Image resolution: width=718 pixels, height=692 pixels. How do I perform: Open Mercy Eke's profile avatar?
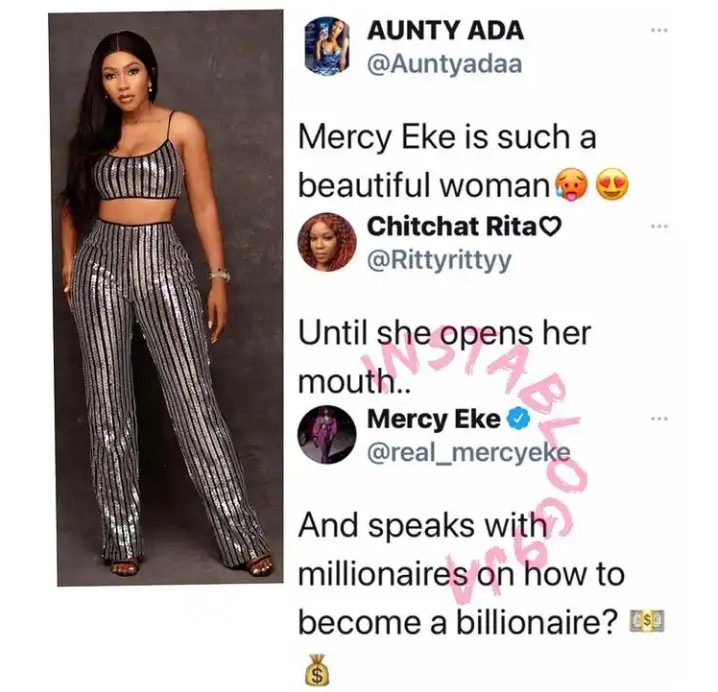(x=327, y=435)
